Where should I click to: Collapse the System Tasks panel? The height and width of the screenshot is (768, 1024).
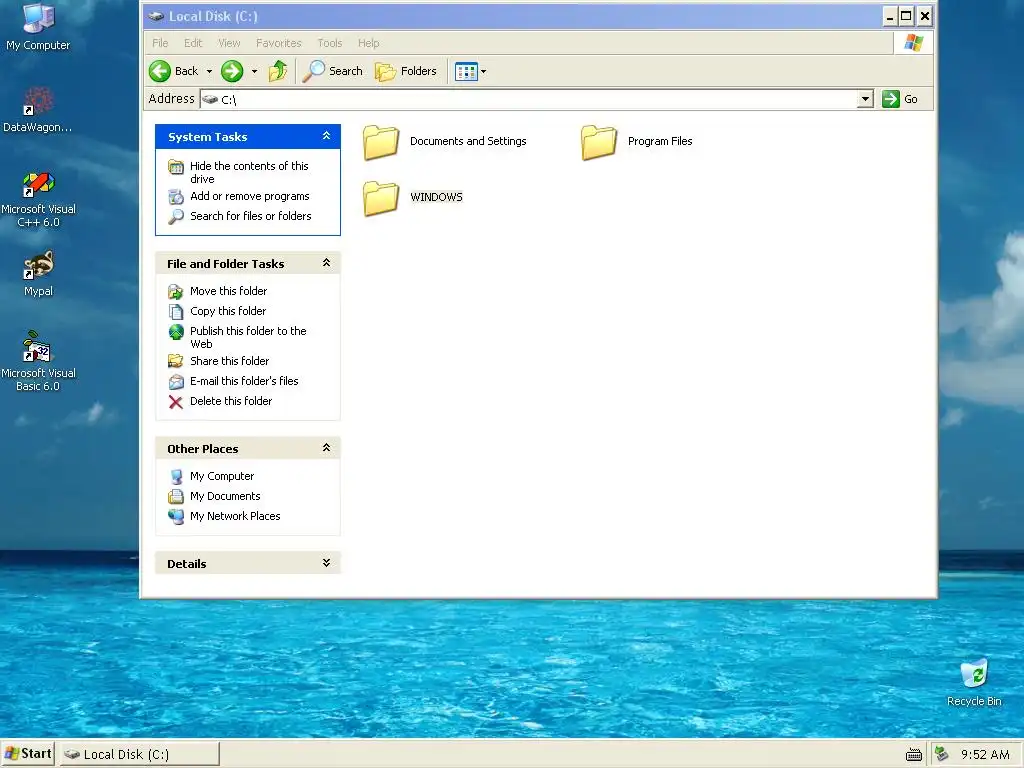tap(327, 136)
